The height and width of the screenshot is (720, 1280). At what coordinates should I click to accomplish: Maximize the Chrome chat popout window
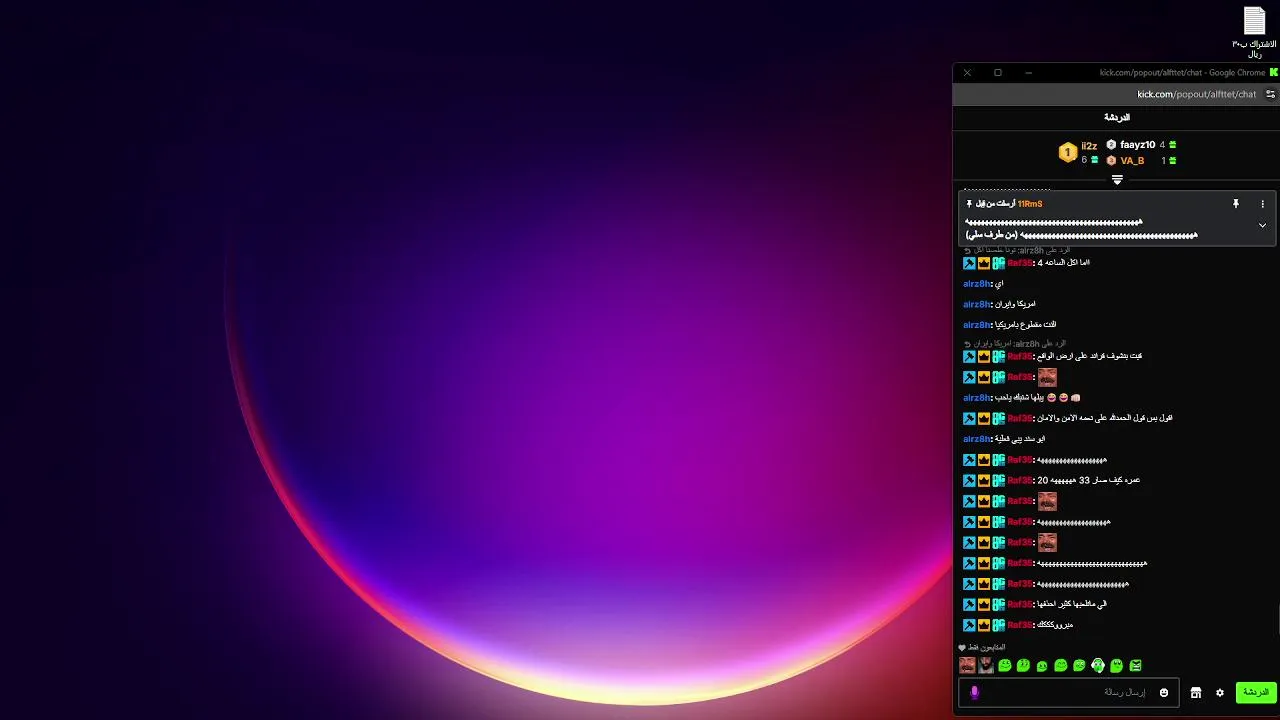[997, 72]
